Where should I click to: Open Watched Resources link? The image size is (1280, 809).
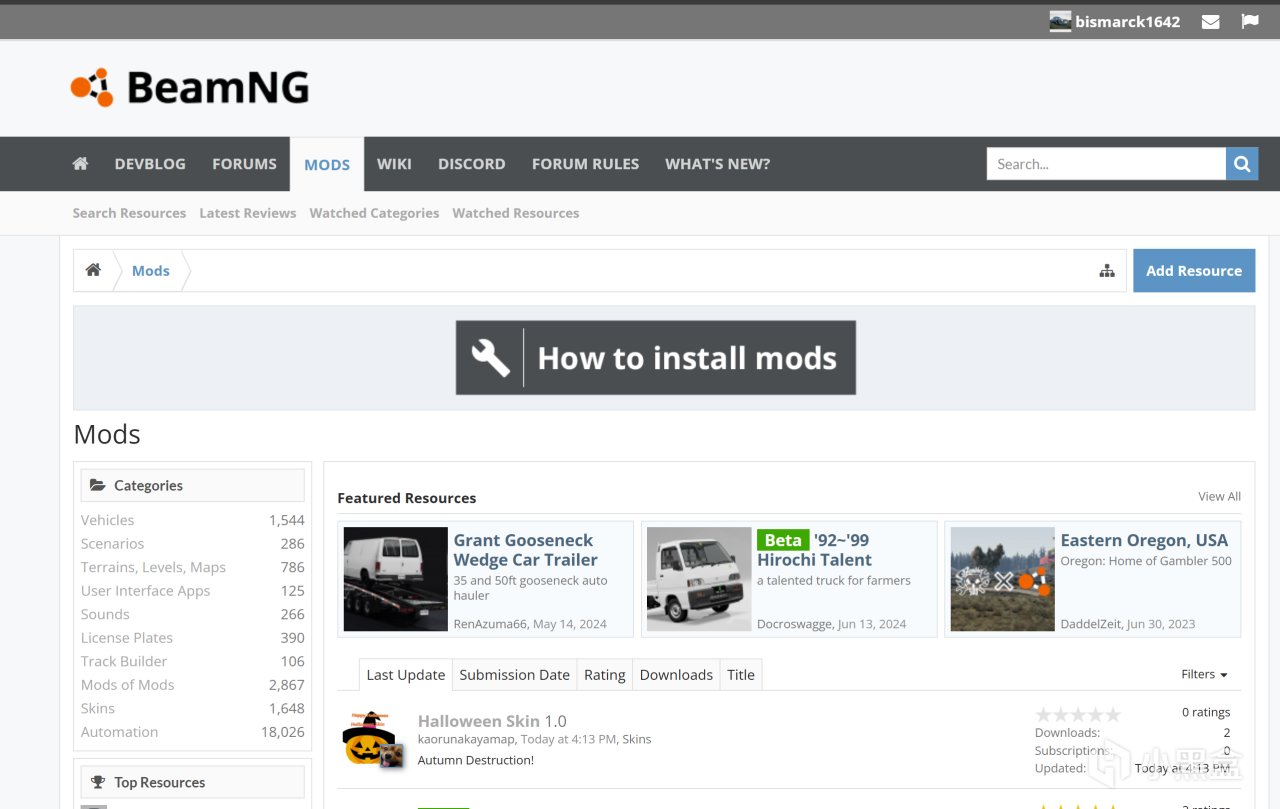[x=515, y=213]
